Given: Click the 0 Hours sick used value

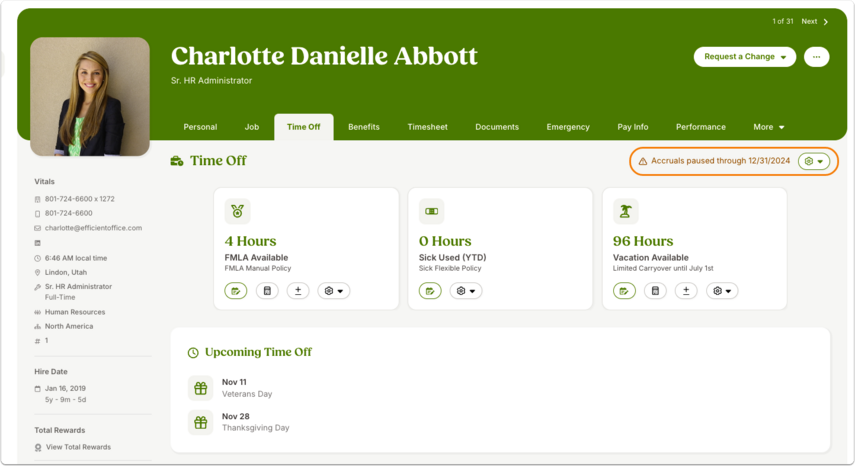Looking at the screenshot, I should tap(445, 241).
